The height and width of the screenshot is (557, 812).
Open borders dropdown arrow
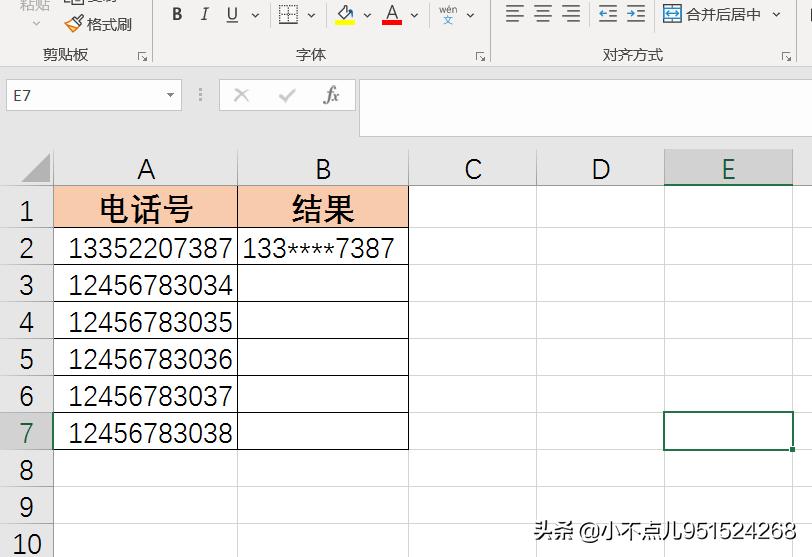click(x=311, y=16)
